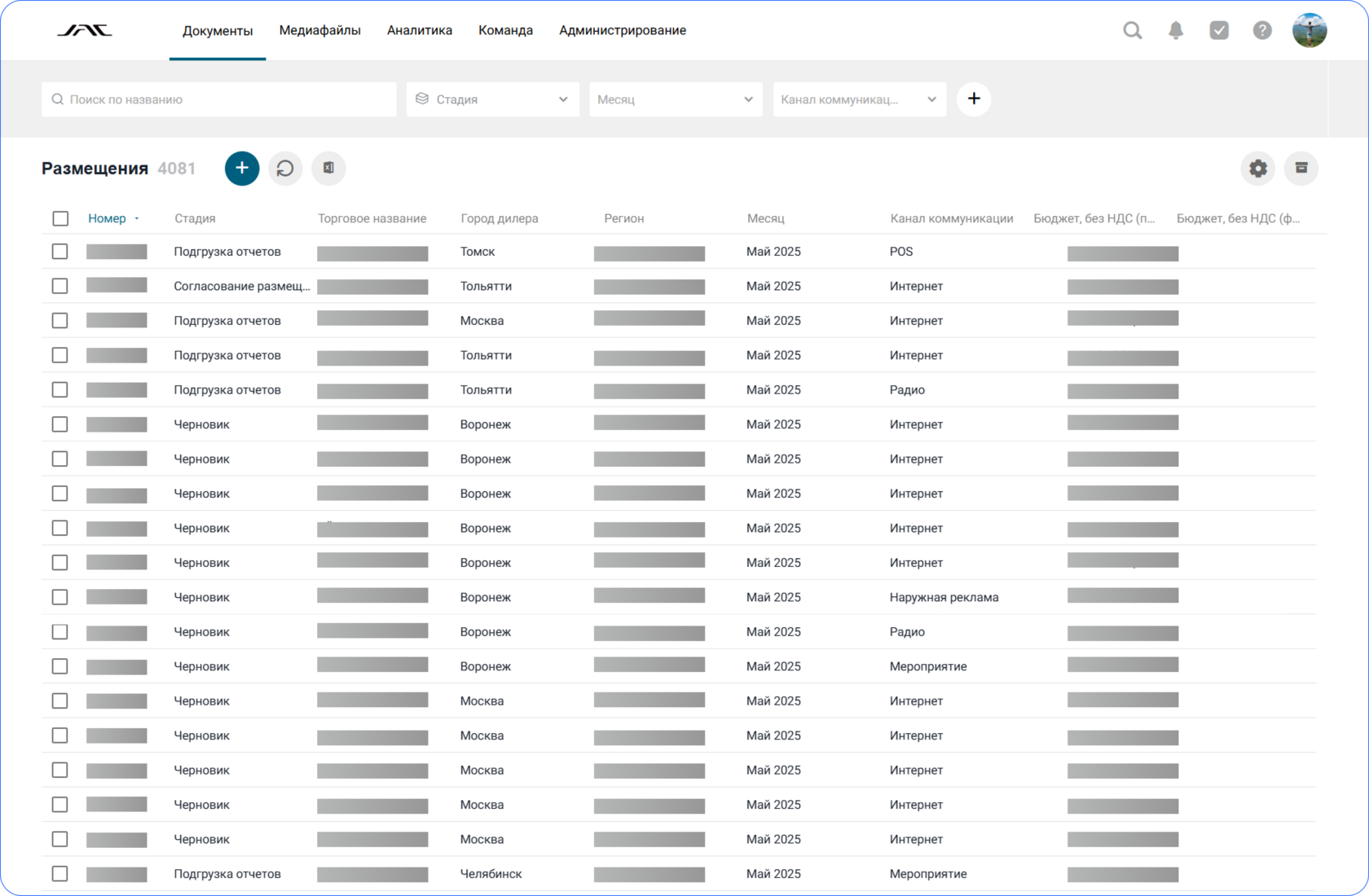1369x896 pixels.
Task: Click the blue add placement plus button
Action: [242, 169]
